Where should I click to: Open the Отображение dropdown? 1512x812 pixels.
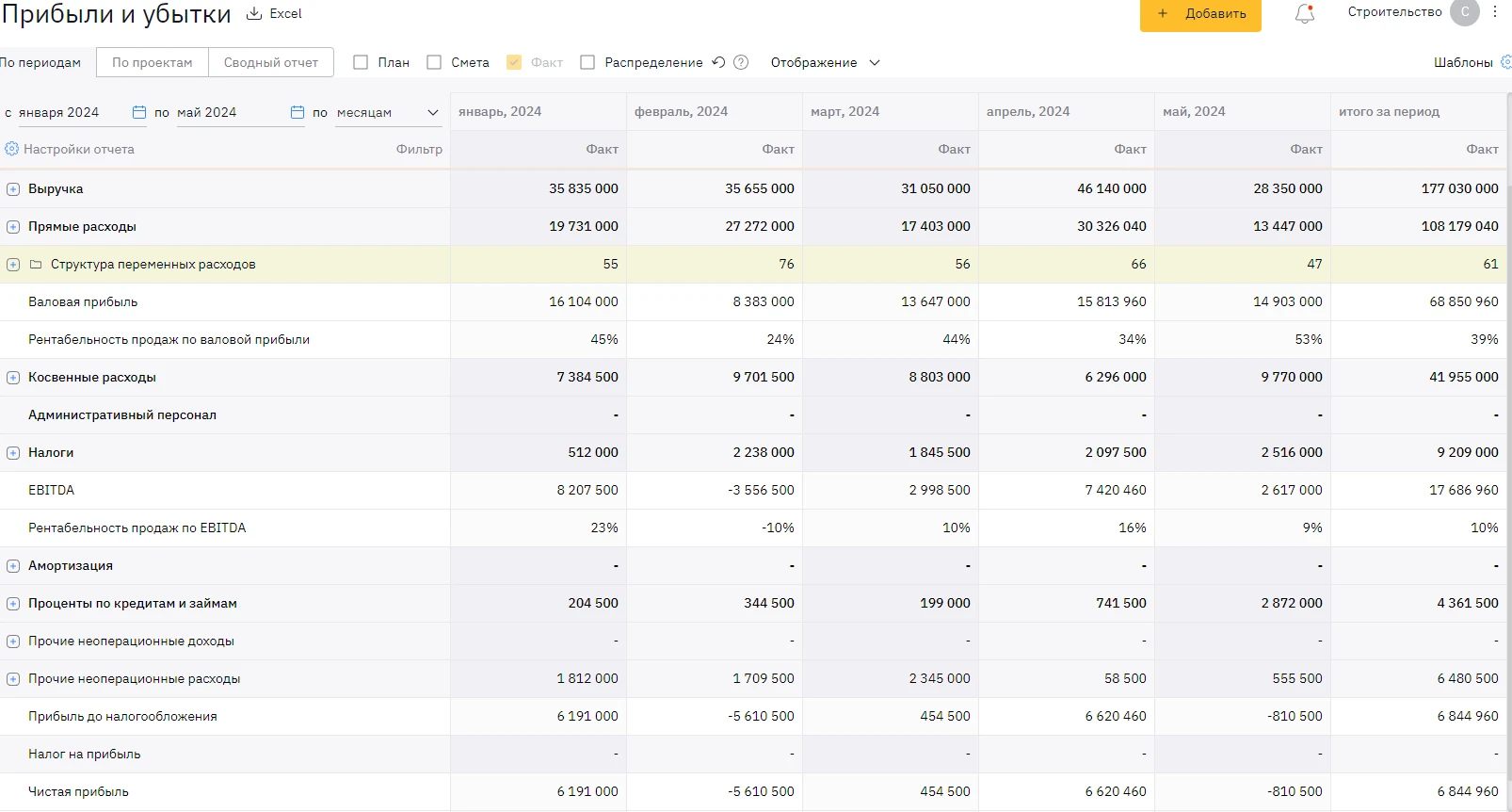point(825,62)
